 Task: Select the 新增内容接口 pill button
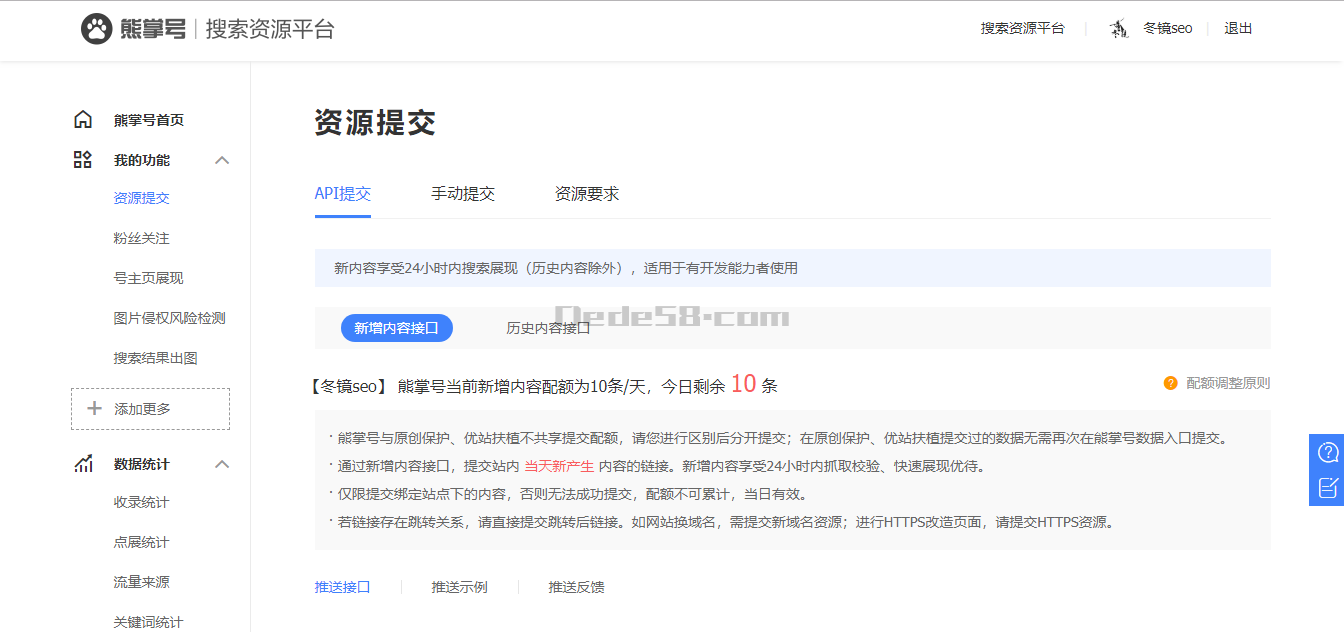tap(397, 328)
